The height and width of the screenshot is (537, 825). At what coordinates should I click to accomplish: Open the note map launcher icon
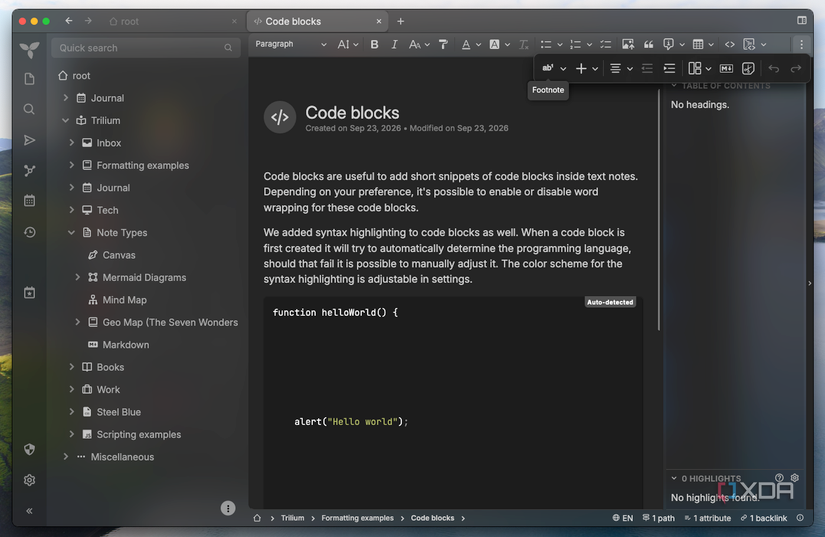point(29,170)
